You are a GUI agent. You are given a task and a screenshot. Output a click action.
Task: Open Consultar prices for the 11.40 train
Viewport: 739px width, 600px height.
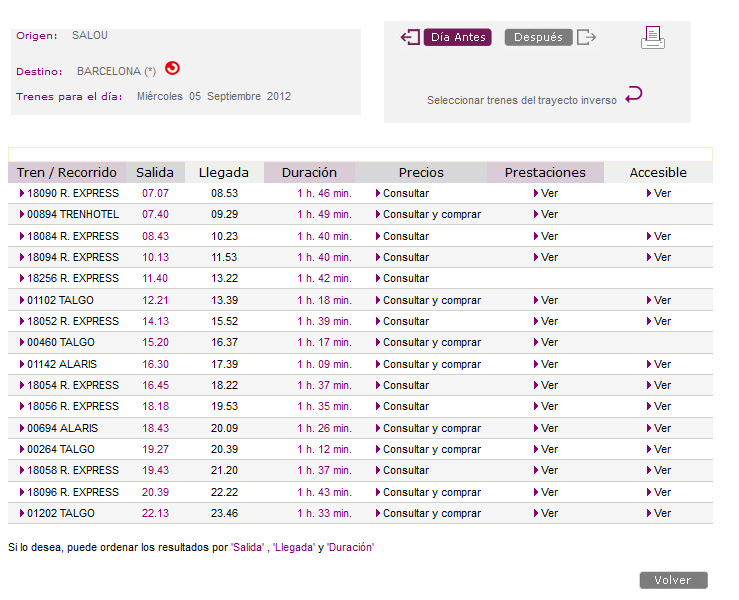[402, 279]
